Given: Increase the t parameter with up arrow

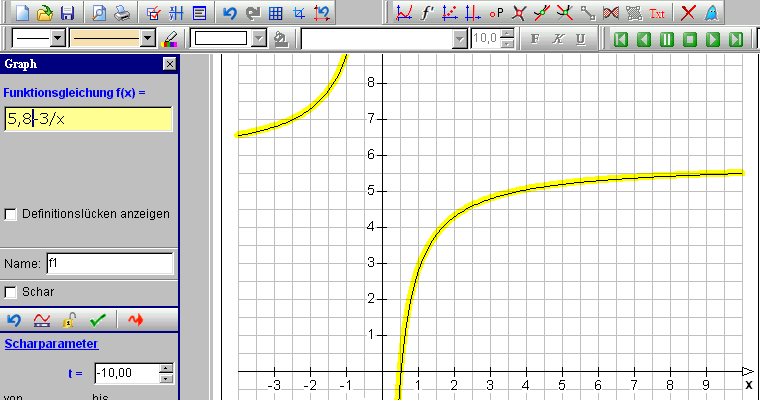Looking at the screenshot, I should coord(166,368).
